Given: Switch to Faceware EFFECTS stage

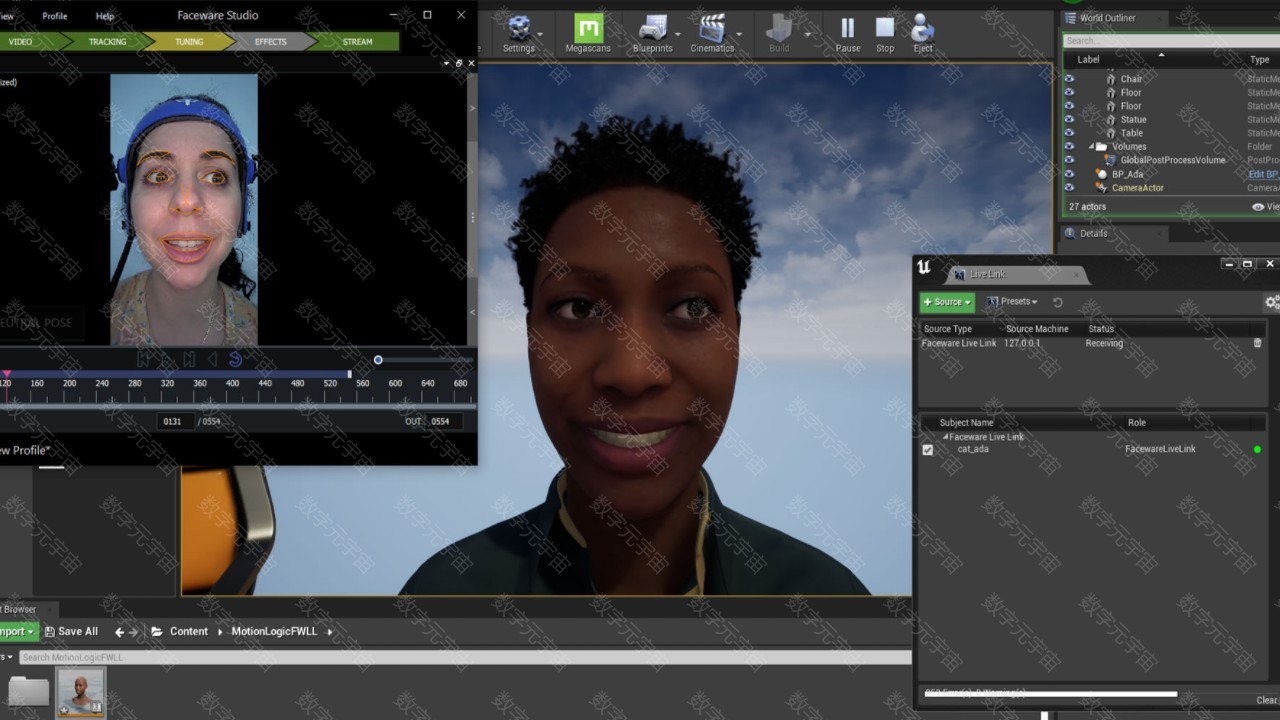Looking at the screenshot, I should 270,42.
